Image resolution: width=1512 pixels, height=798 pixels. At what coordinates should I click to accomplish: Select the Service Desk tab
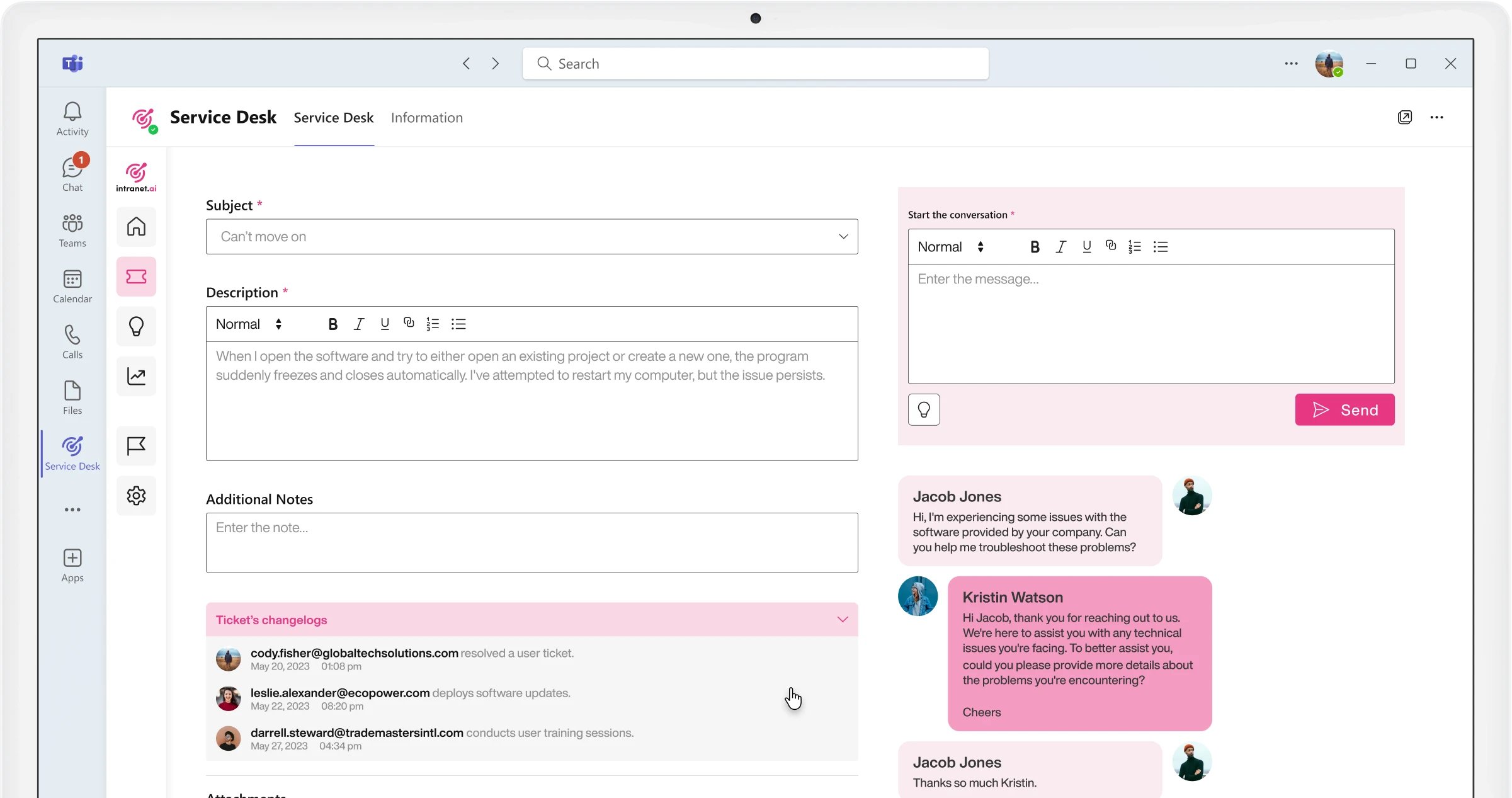pos(334,118)
